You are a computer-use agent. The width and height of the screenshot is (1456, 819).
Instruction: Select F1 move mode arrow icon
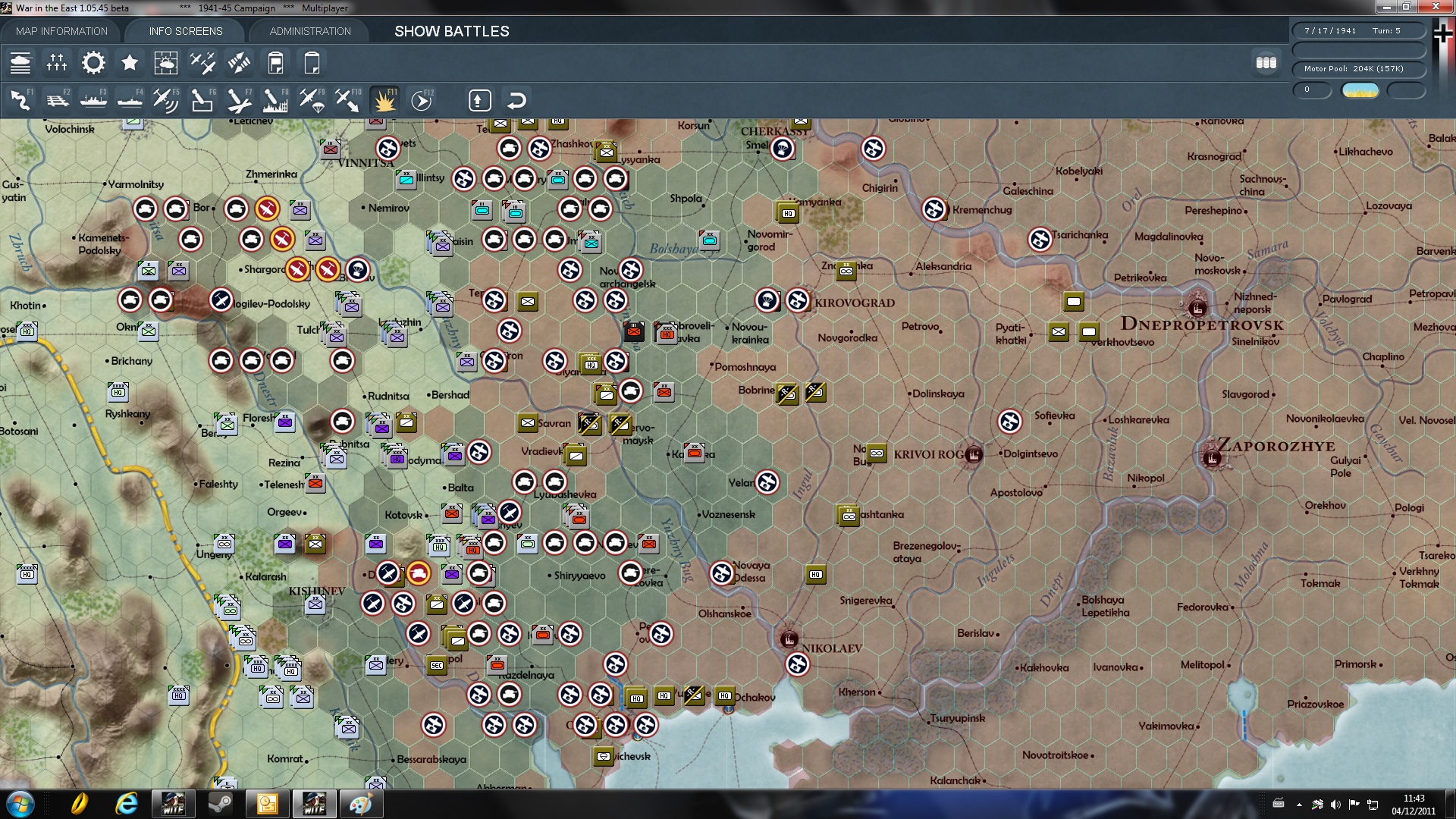(20, 100)
